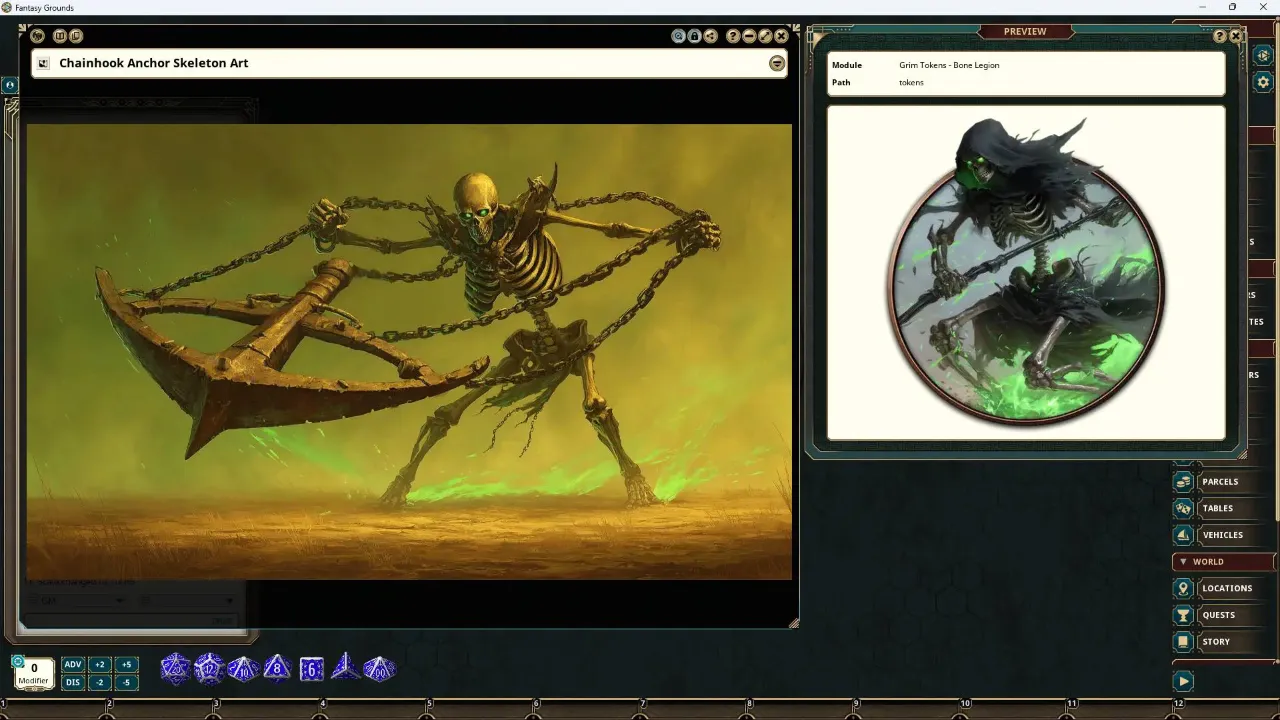This screenshot has height=720, width=1280.
Task: Roll the d6 die
Action: (311, 669)
